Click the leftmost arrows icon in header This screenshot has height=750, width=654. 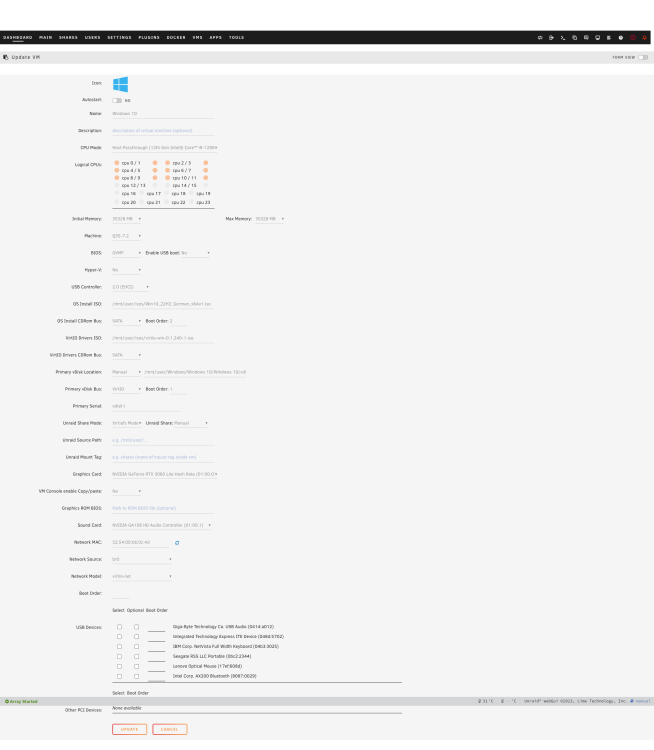point(540,37)
